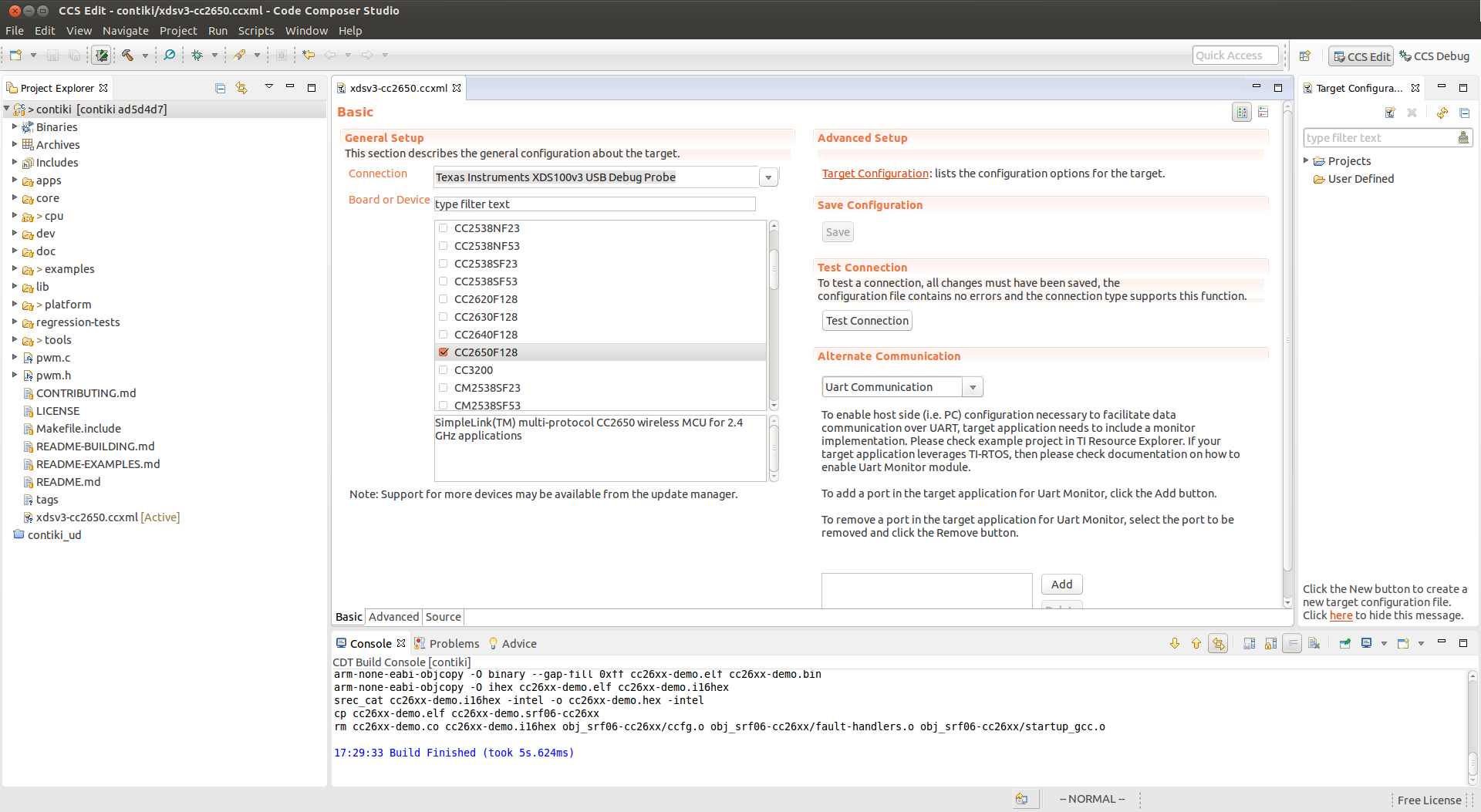1481x812 pixels.
Task: Switch to the Advanced editor tab
Action: [393, 617]
